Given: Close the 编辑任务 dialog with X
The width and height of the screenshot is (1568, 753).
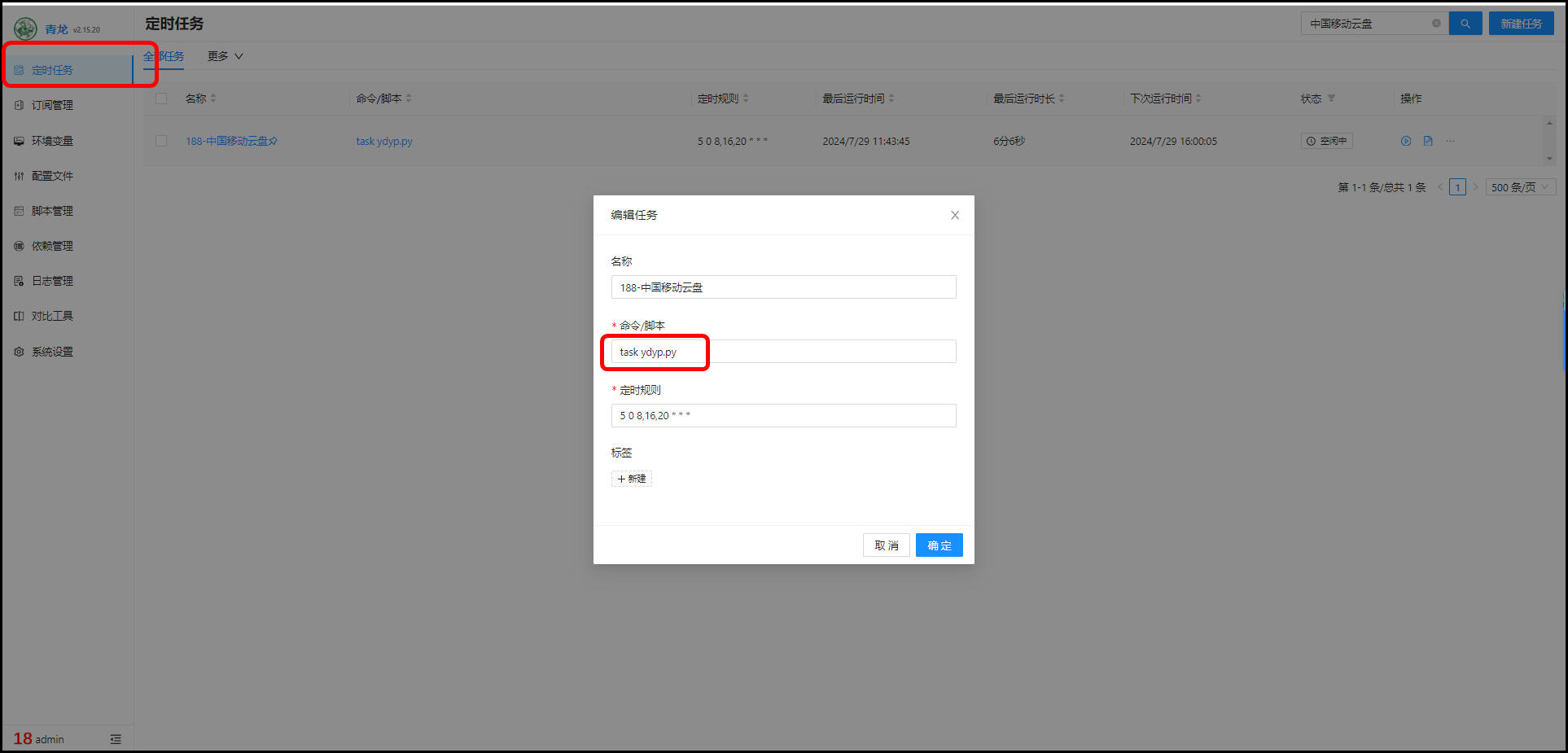Looking at the screenshot, I should (955, 215).
